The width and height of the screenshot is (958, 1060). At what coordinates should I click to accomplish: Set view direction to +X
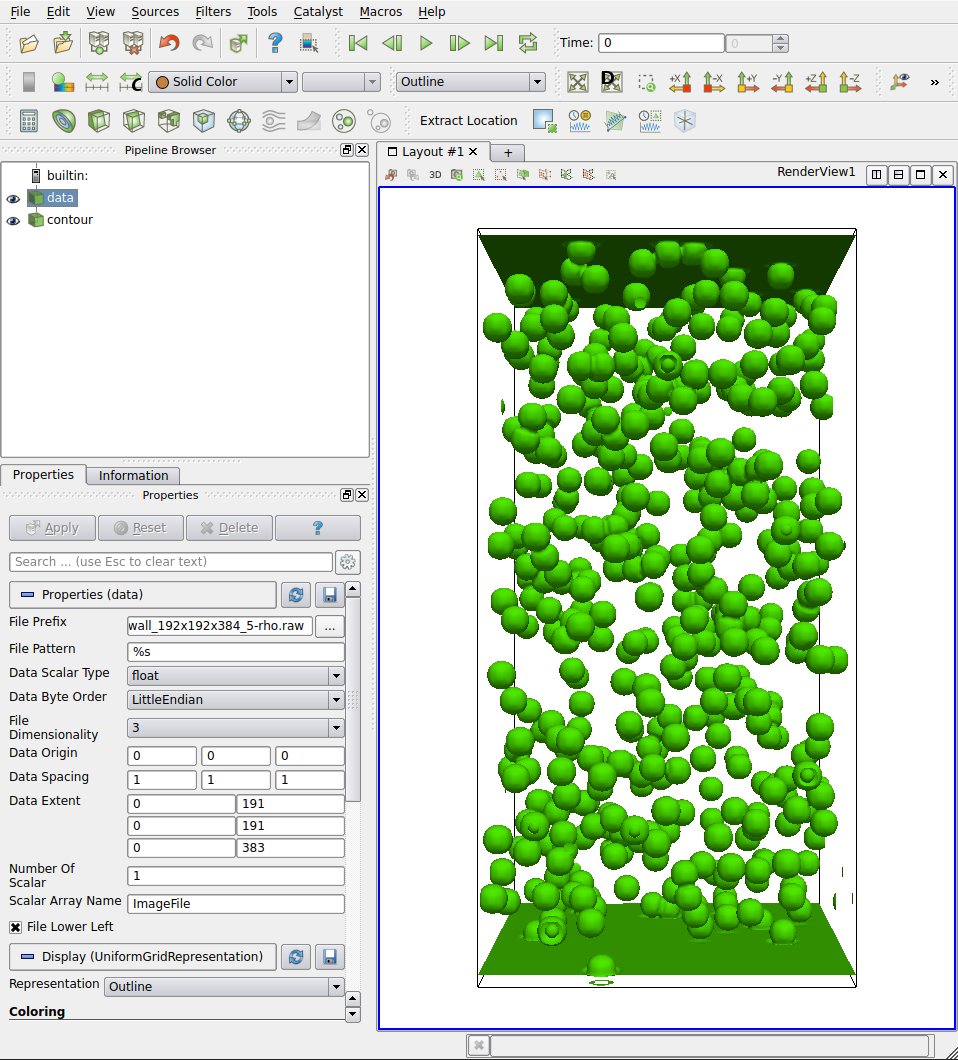[x=681, y=82]
